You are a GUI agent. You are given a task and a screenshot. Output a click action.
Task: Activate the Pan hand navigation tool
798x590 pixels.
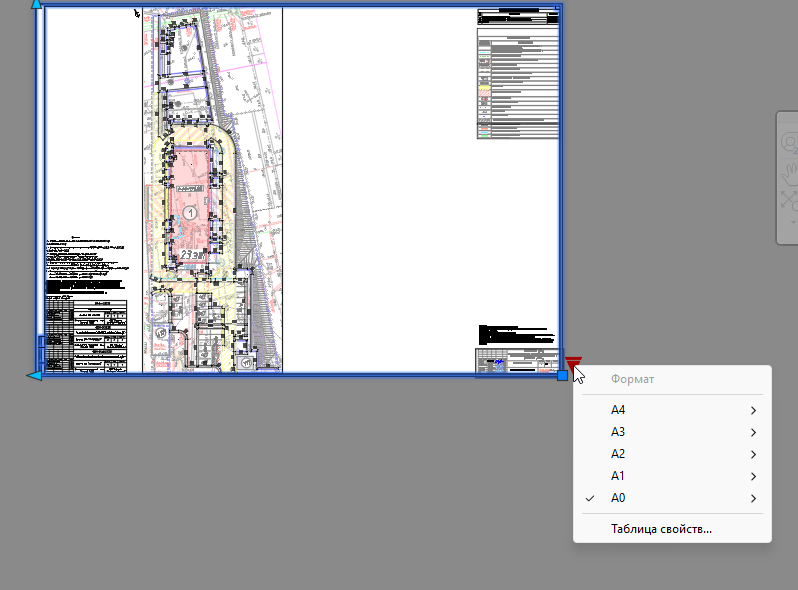(x=789, y=174)
